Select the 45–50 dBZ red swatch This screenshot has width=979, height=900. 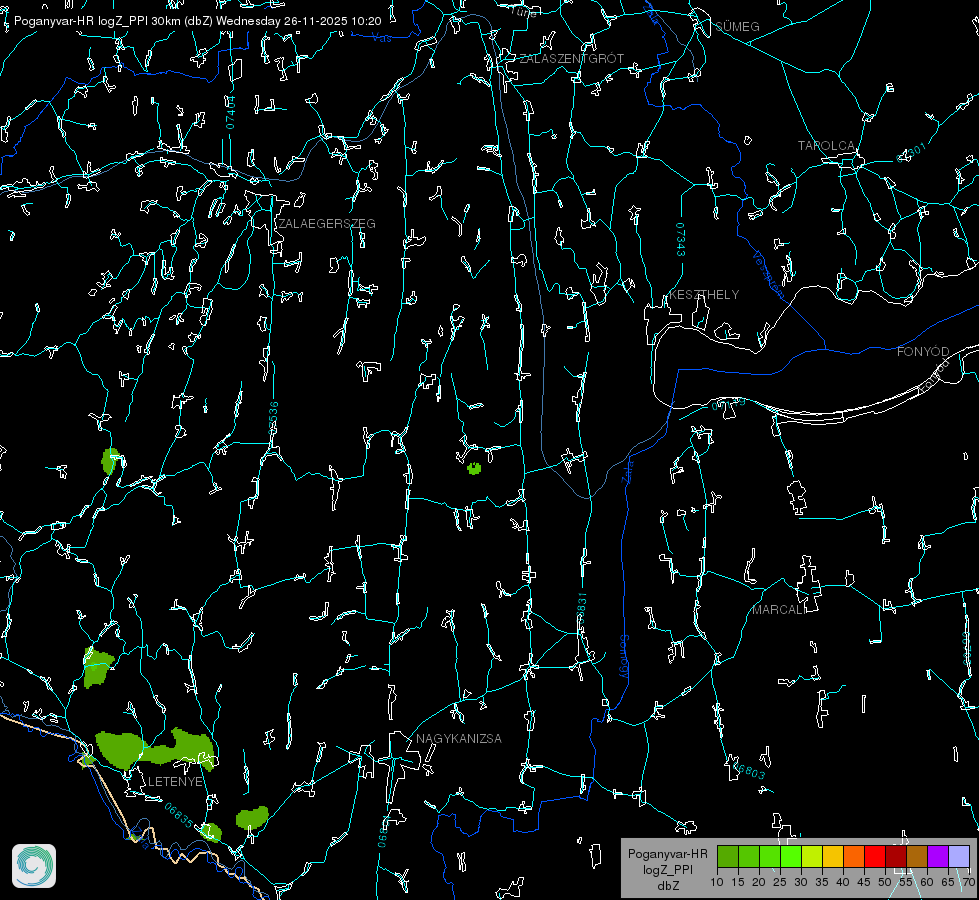click(875, 856)
